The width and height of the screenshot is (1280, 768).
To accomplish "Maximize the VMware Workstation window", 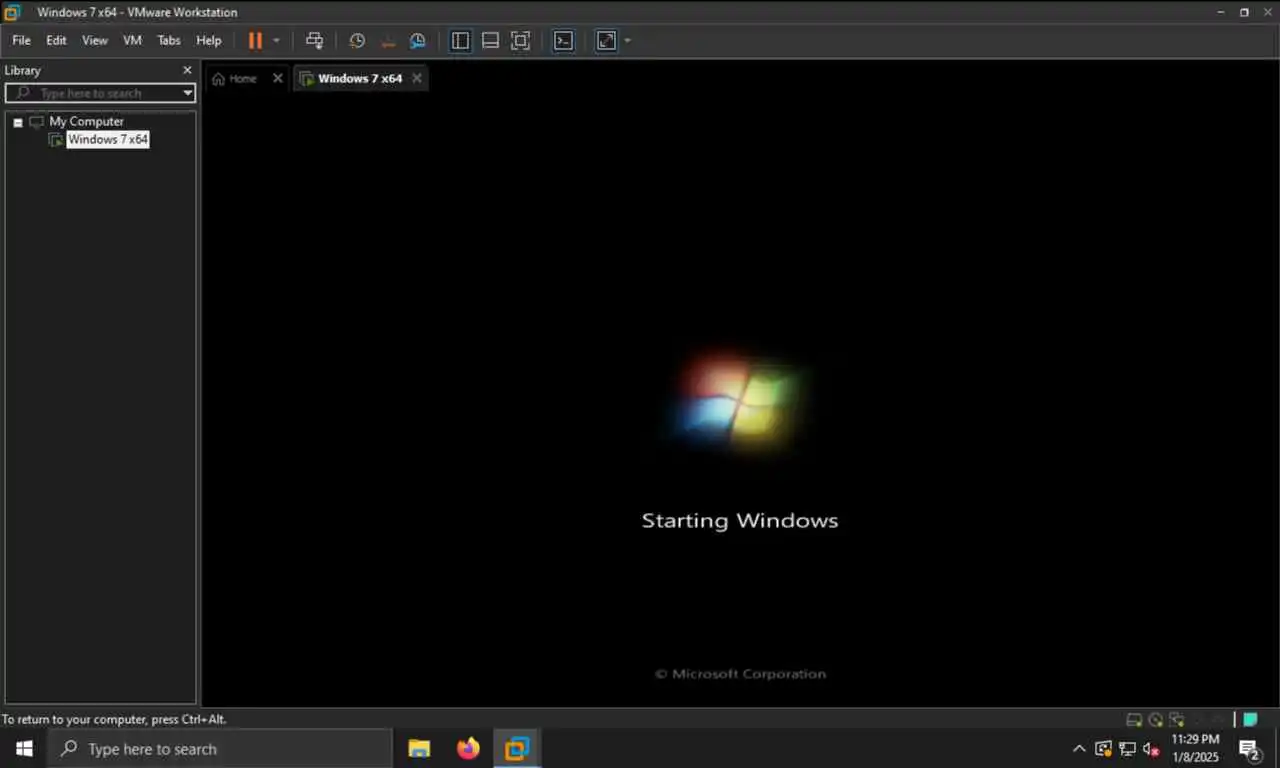I will [1244, 12].
